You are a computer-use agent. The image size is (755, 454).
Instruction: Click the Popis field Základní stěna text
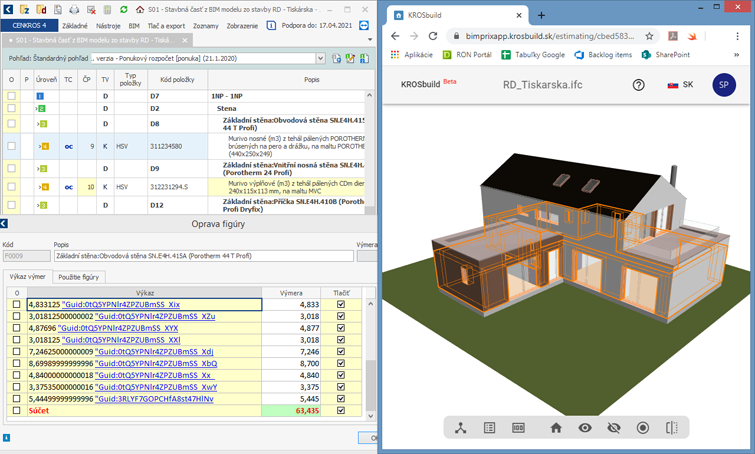205,256
